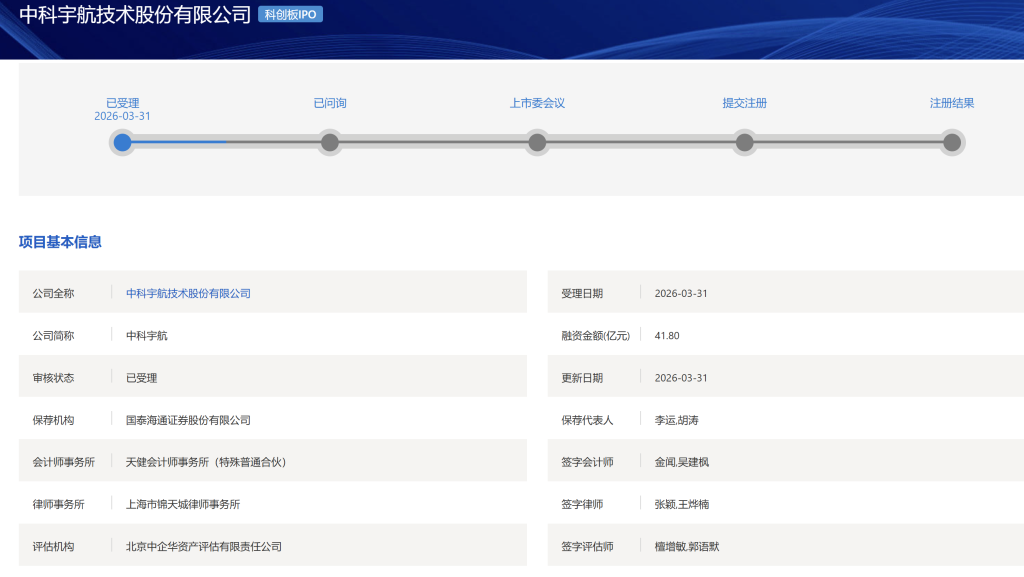Select the 已问询 stage circle on timeline
The height and width of the screenshot is (577, 1024).
tap(330, 143)
